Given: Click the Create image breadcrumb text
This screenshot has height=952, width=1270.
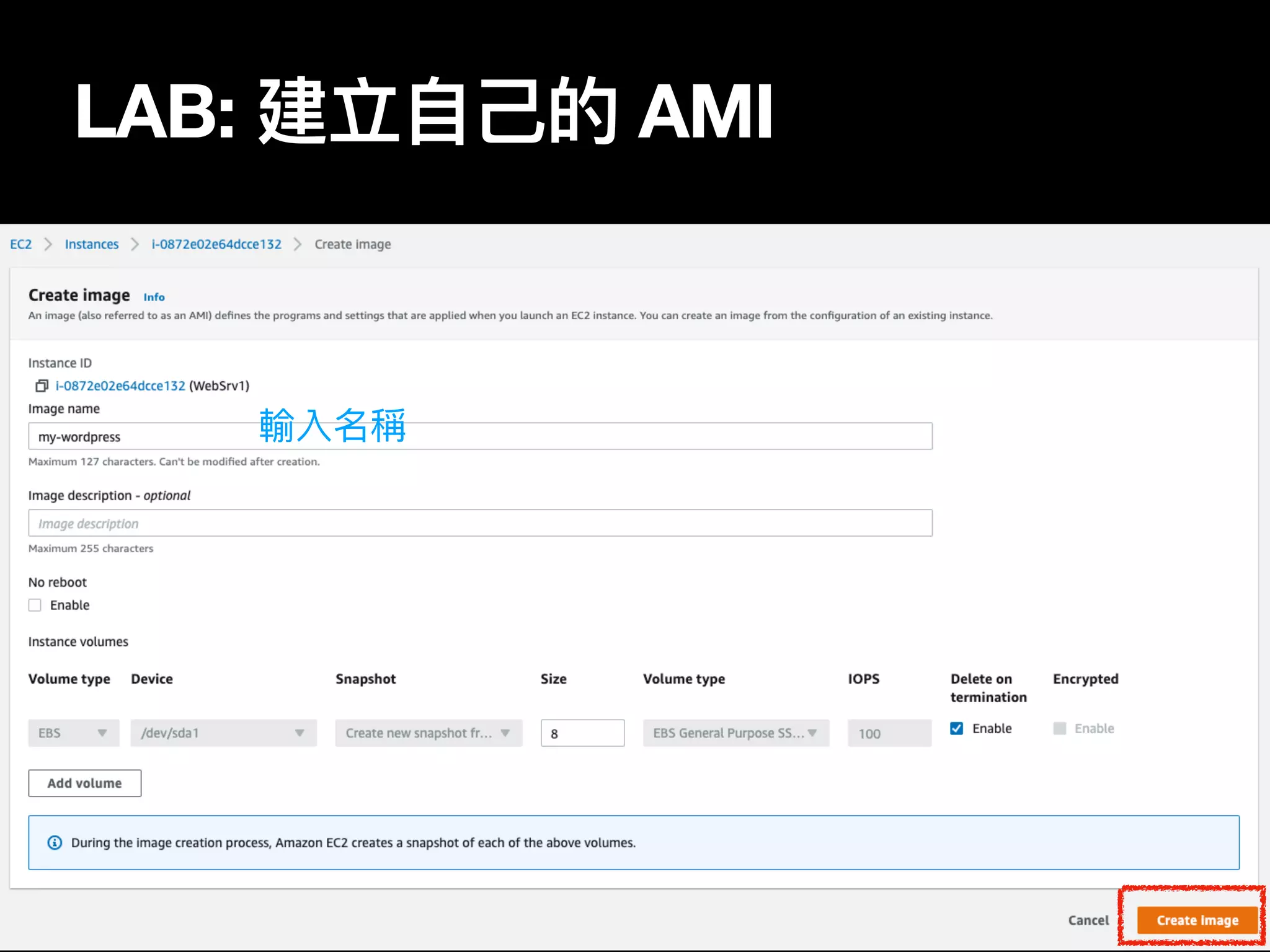Looking at the screenshot, I should (353, 244).
